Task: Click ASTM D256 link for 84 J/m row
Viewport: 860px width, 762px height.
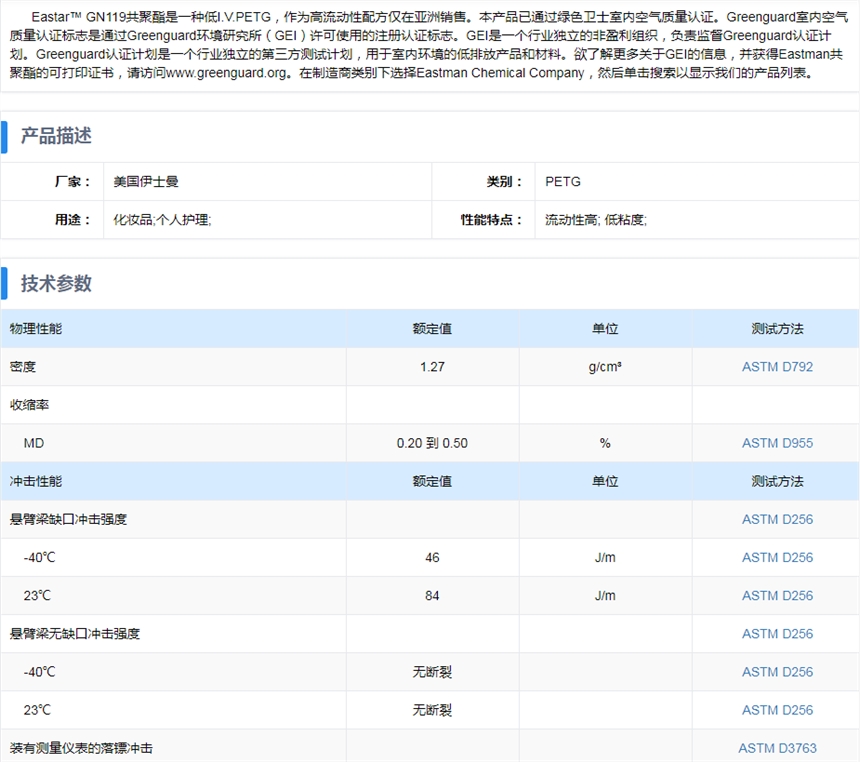Action: click(777, 595)
